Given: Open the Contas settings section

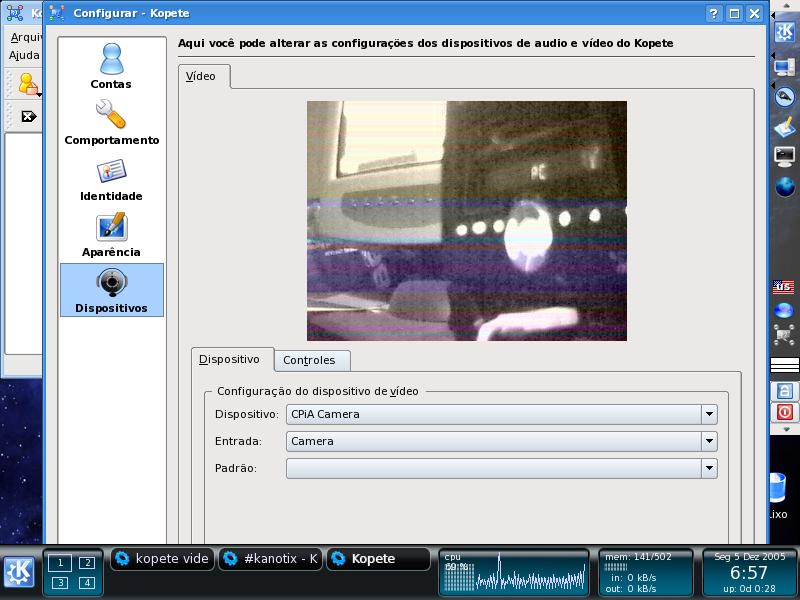Looking at the screenshot, I should (x=111, y=66).
